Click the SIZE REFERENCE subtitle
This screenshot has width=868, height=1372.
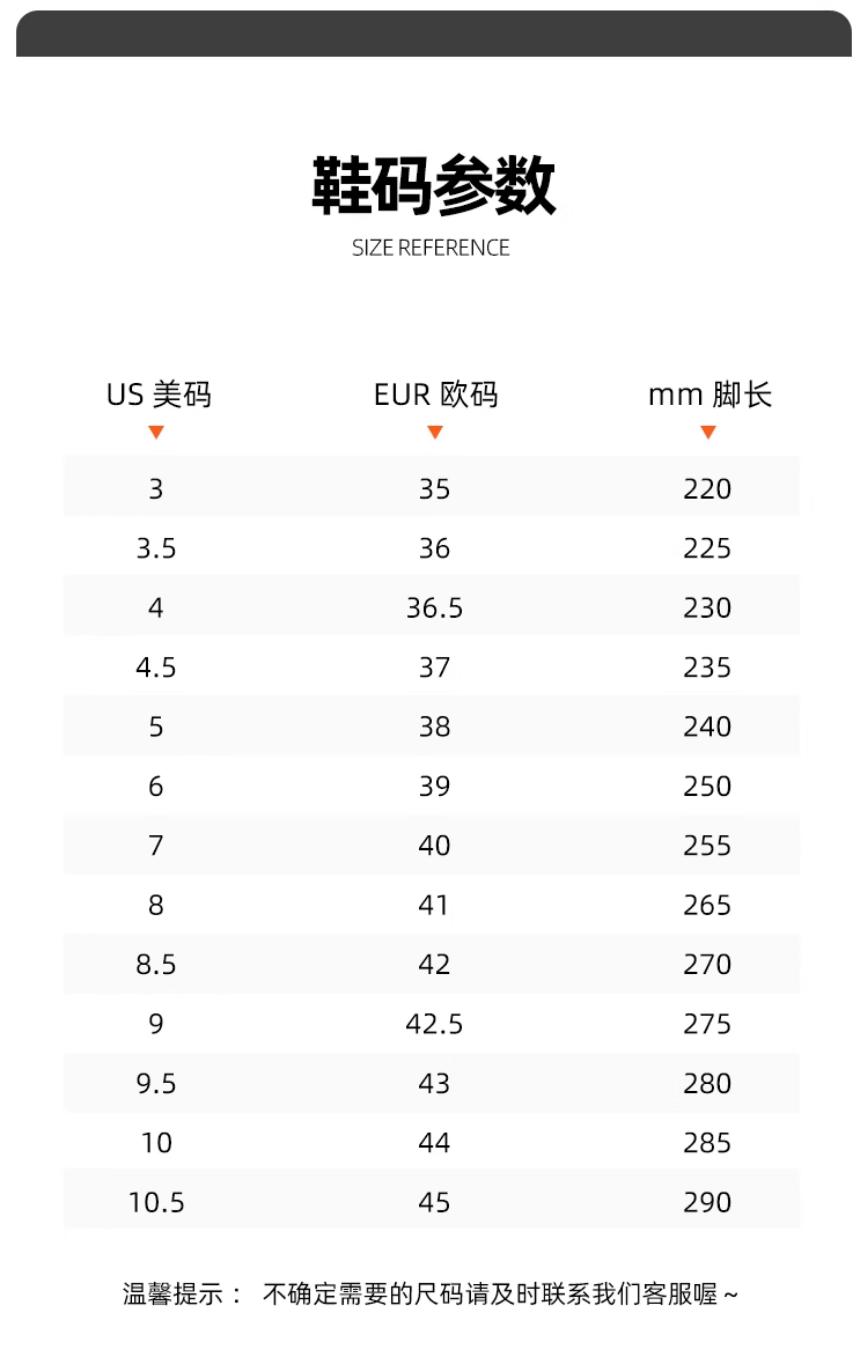pyautogui.click(x=431, y=248)
